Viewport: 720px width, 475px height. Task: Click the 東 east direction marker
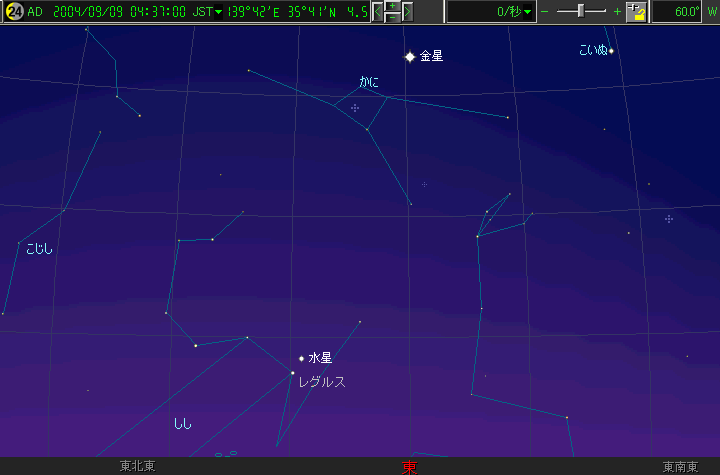click(x=409, y=467)
